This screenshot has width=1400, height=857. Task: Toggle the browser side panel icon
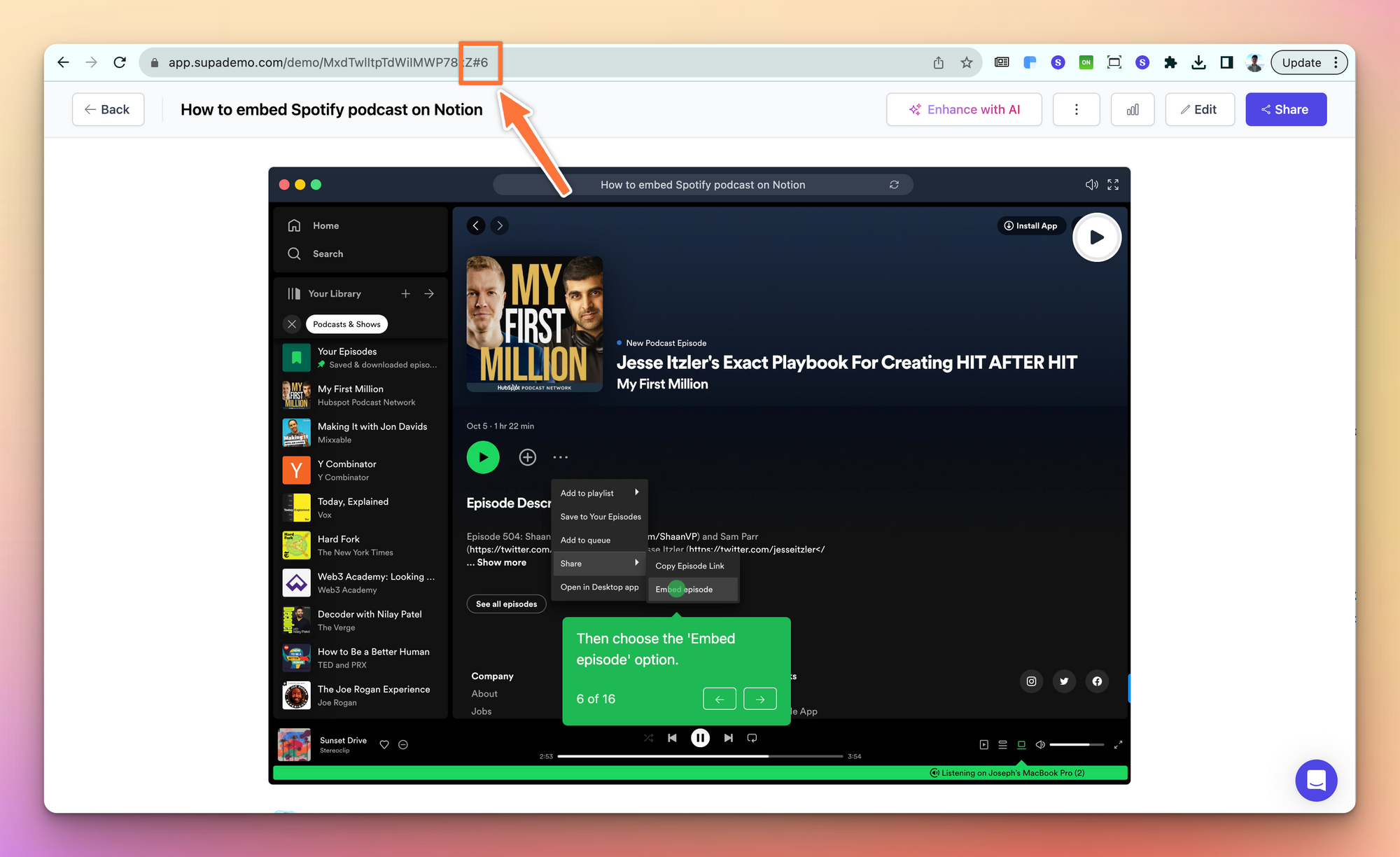click(x=1226, y=62)
